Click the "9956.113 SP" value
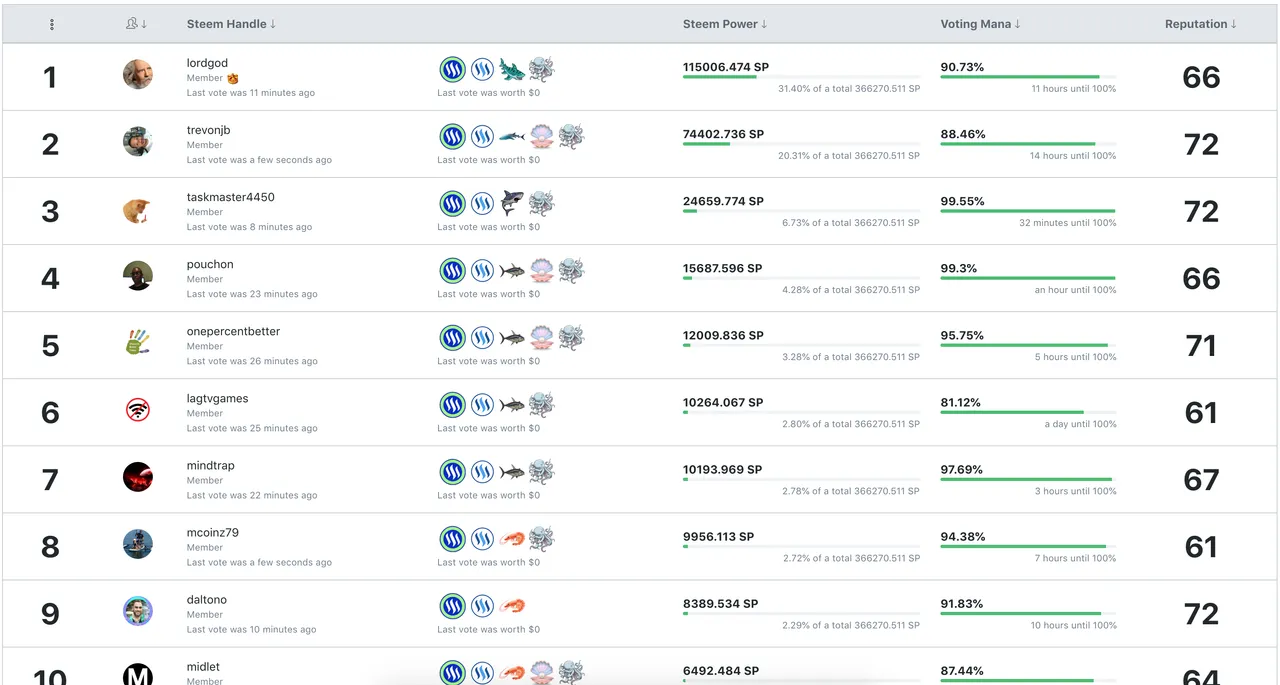Screen dimensions: 1280x685 (x=719, y=536)
